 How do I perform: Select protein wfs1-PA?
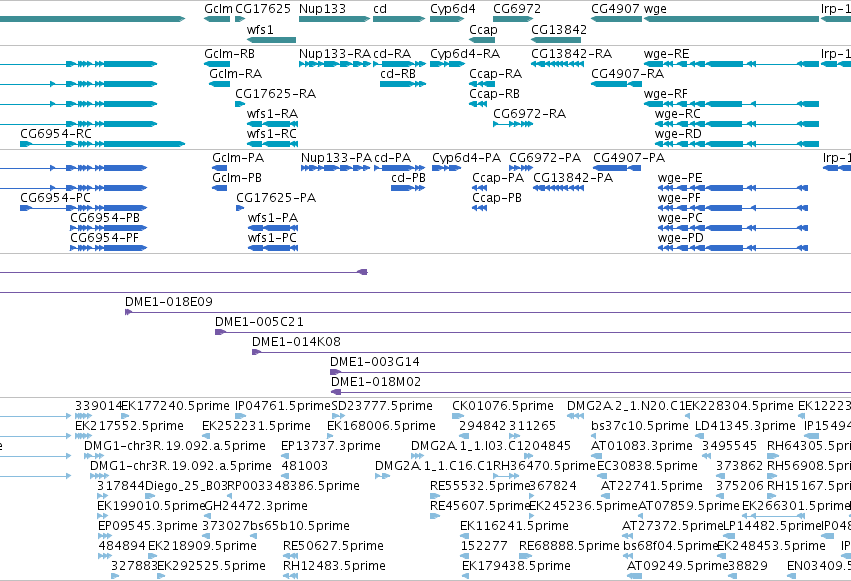pyautogui.click(x=273, y=218)
